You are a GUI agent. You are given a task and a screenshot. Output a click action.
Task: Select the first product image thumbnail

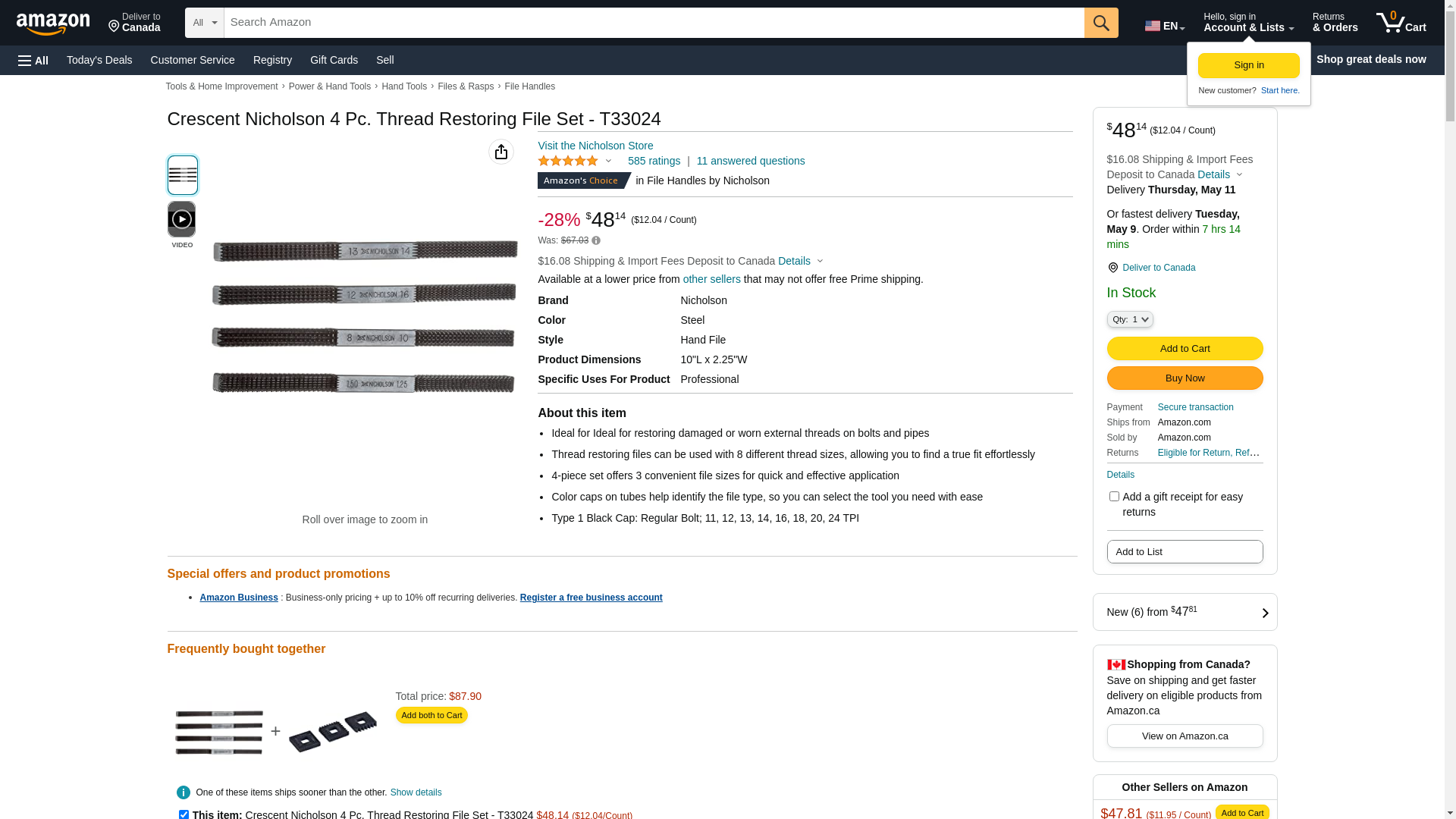coord(182,175)
